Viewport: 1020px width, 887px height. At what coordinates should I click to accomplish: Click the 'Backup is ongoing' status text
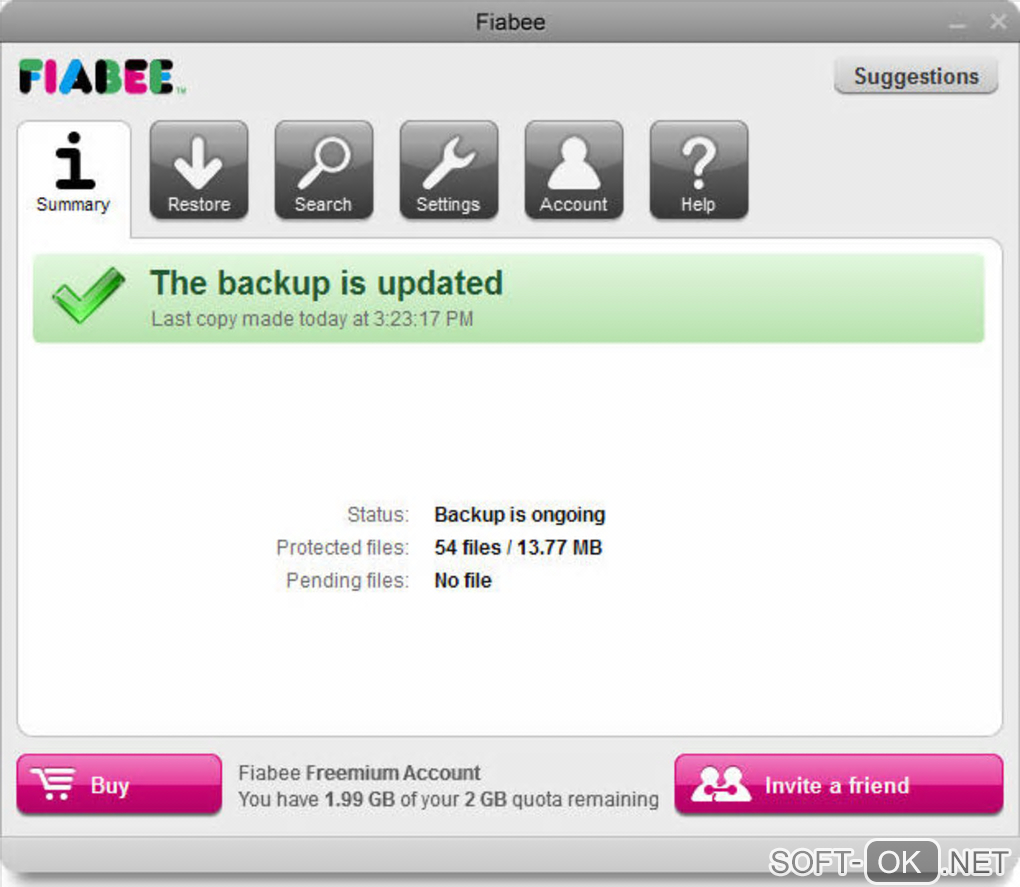[520, 514]
